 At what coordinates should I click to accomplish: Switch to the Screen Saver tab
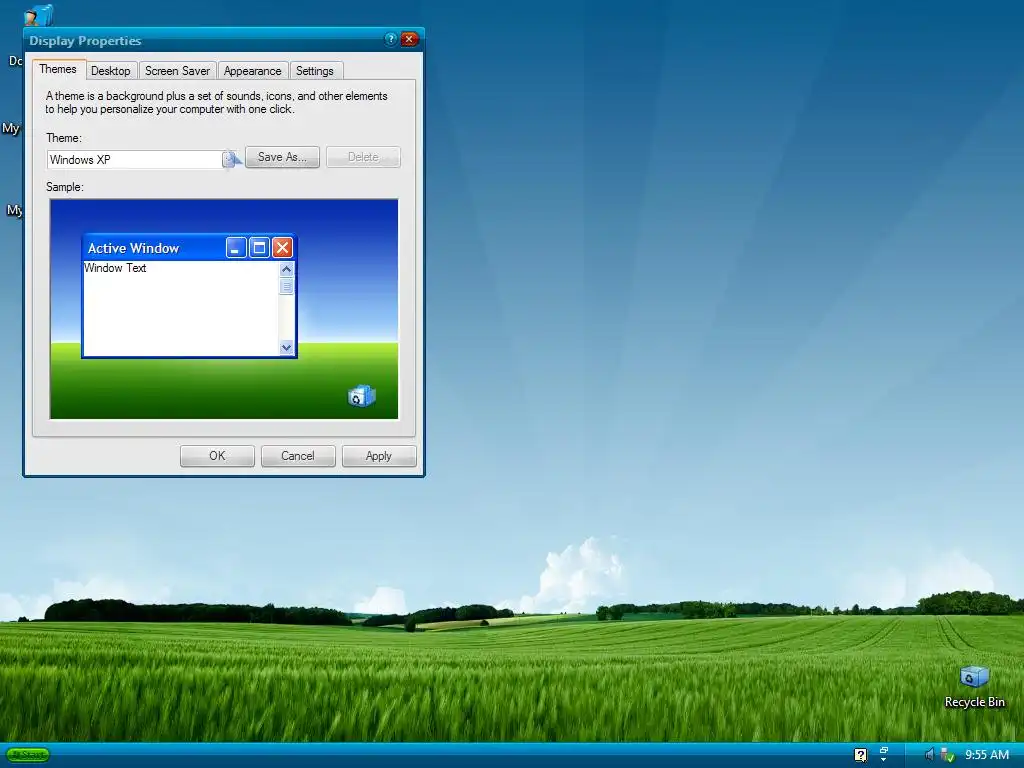(177, 71)
